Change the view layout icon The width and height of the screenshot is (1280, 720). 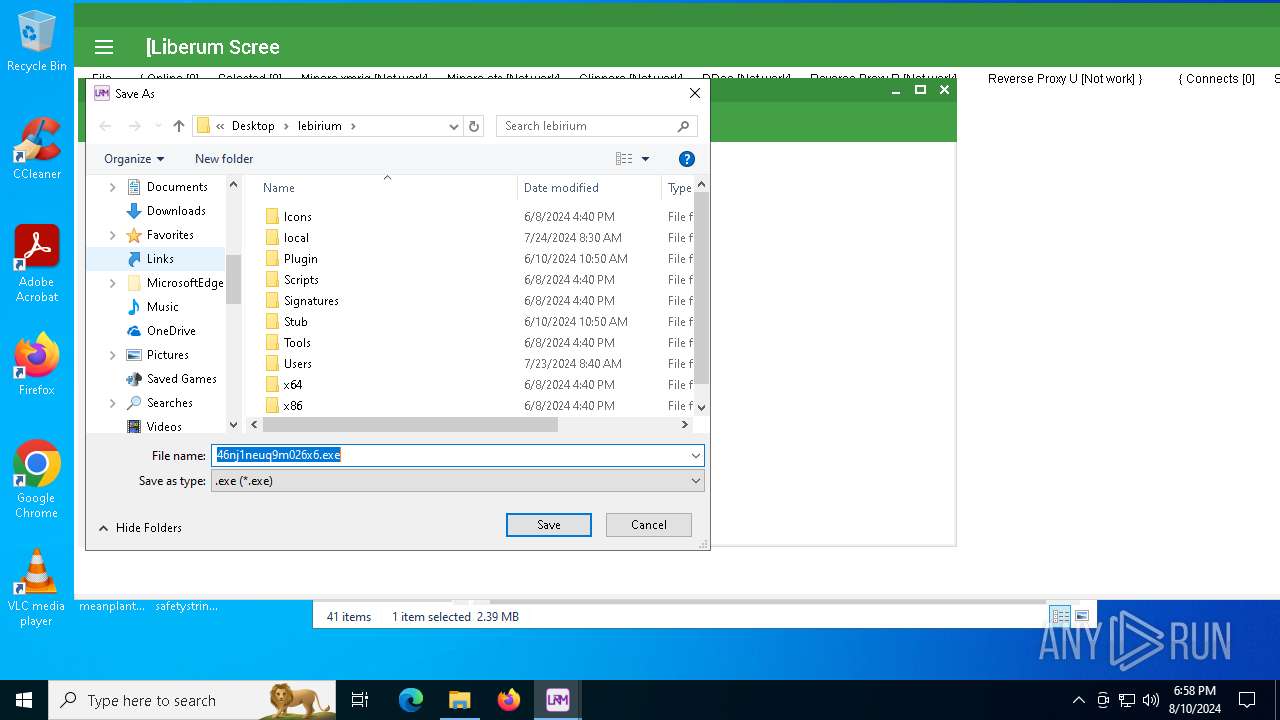(x=624, y=159)
